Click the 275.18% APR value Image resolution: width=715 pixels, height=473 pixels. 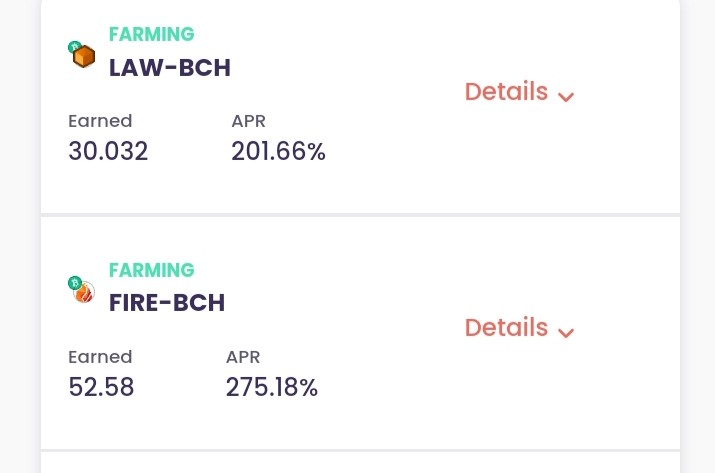(x=272, y=387)
